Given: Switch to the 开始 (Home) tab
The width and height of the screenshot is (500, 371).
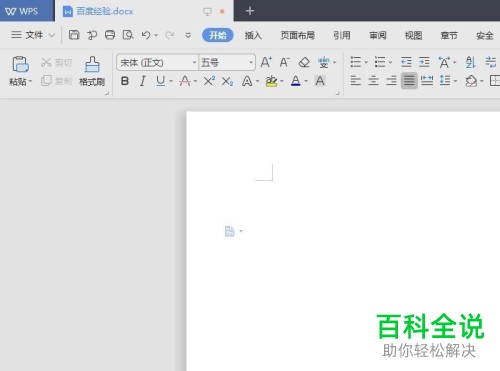Looking at the screenshot, I should 218,35.
